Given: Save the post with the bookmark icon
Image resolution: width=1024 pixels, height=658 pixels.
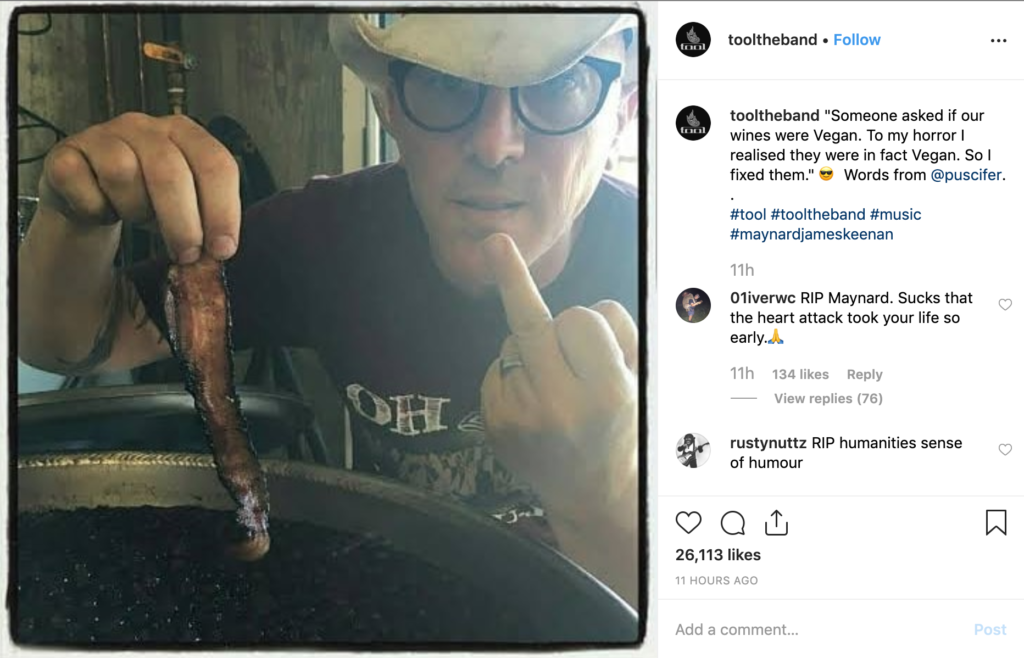Looking at the screenshot, I should [x=996, y=523].
